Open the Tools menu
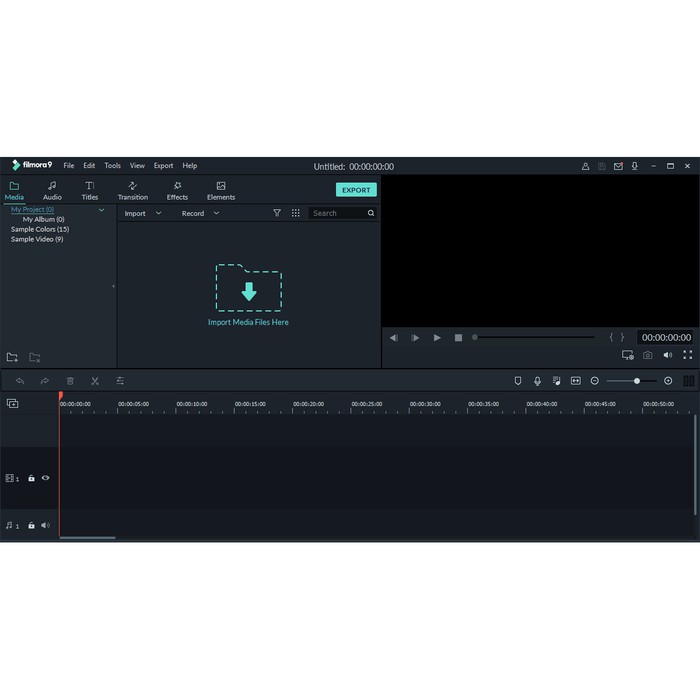This screenshot has height=700, width=700. point(112,166)
